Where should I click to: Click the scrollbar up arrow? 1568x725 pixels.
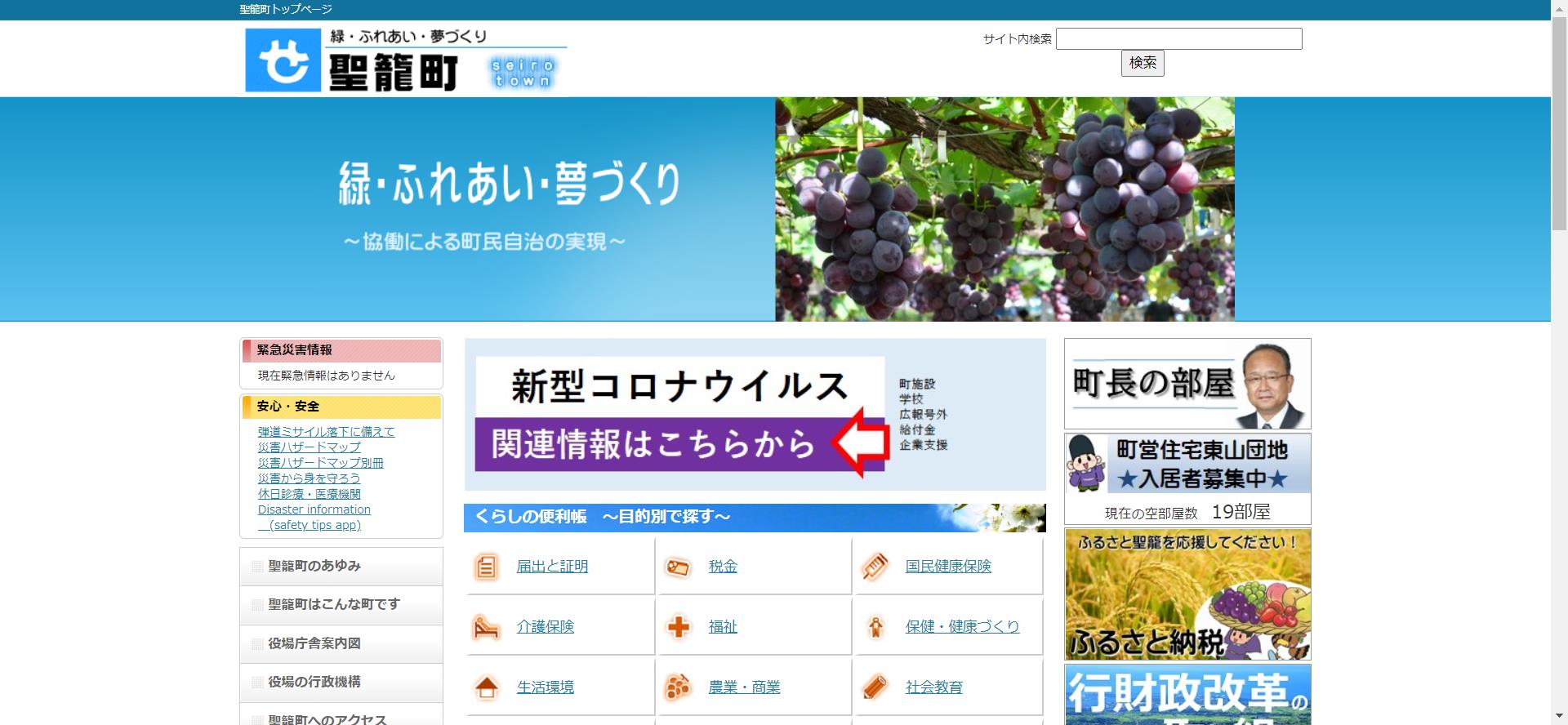pos(1559,7)
